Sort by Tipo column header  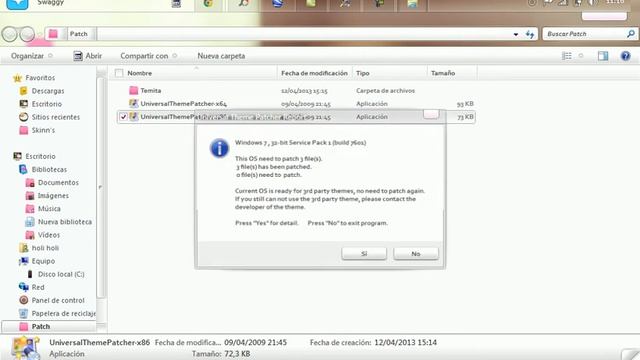point(363,73)
